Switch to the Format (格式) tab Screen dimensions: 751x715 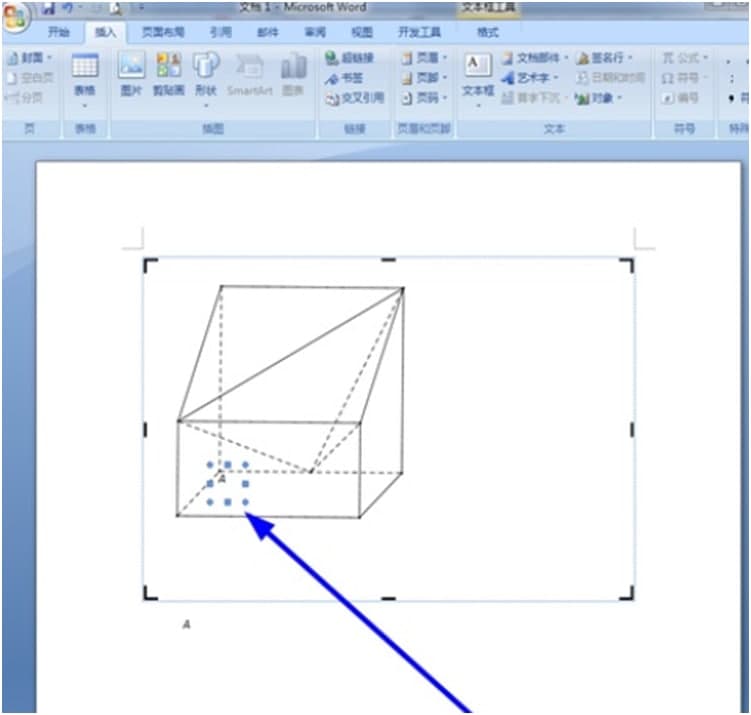488,32
